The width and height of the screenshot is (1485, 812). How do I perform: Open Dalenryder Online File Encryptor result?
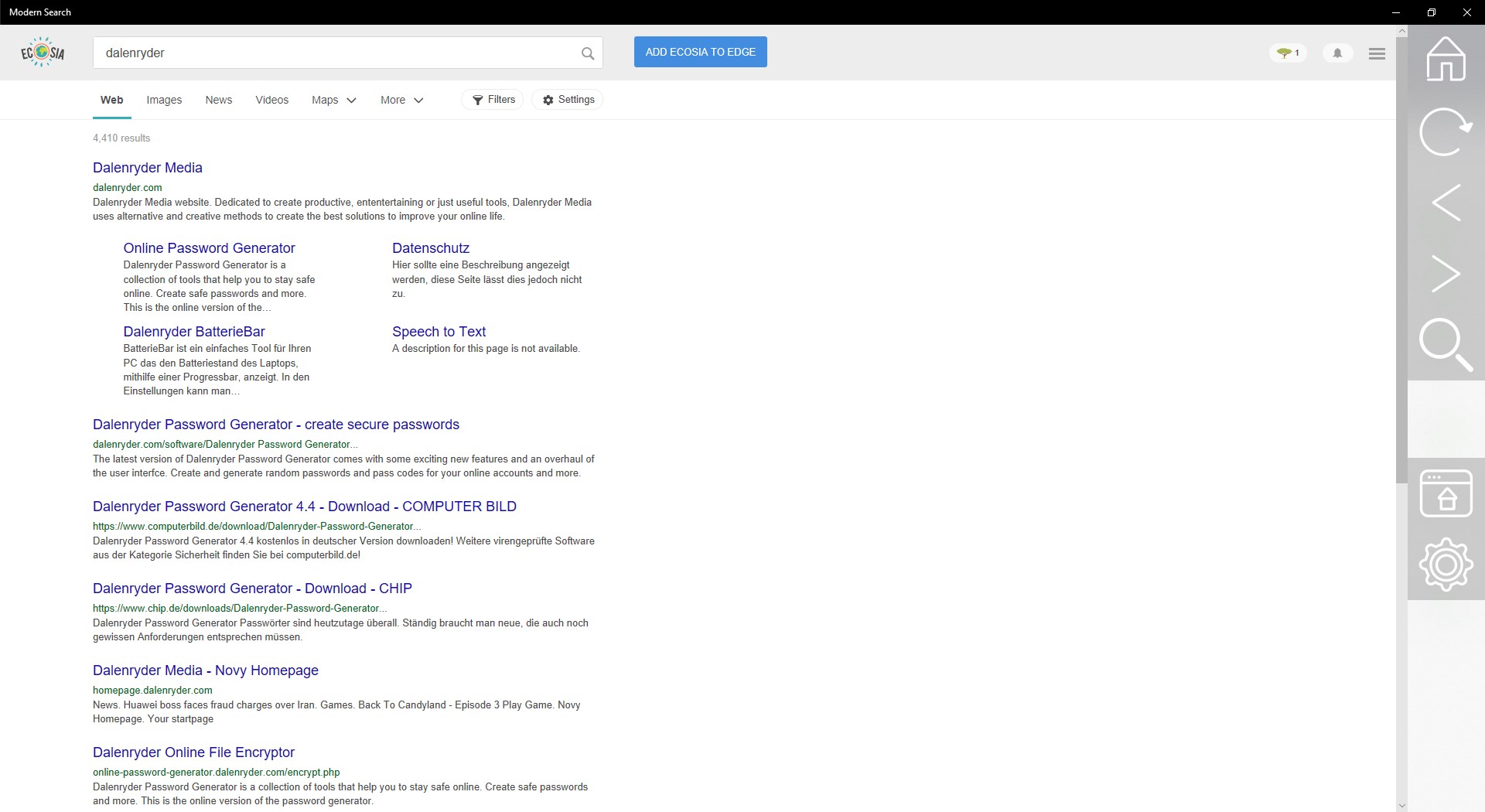tap(193, 752)
